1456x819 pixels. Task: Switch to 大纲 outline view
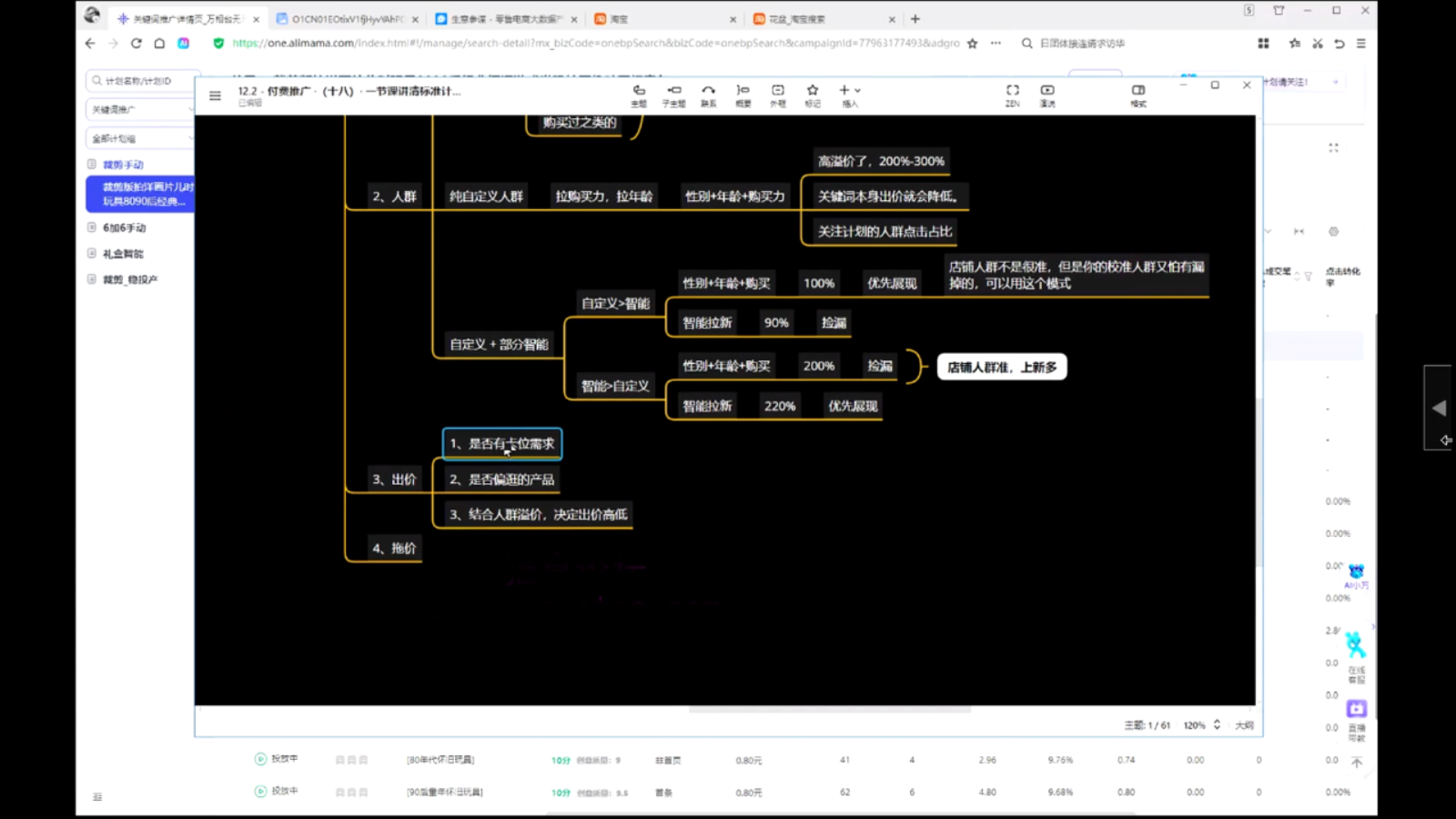tap(1244, 725)
